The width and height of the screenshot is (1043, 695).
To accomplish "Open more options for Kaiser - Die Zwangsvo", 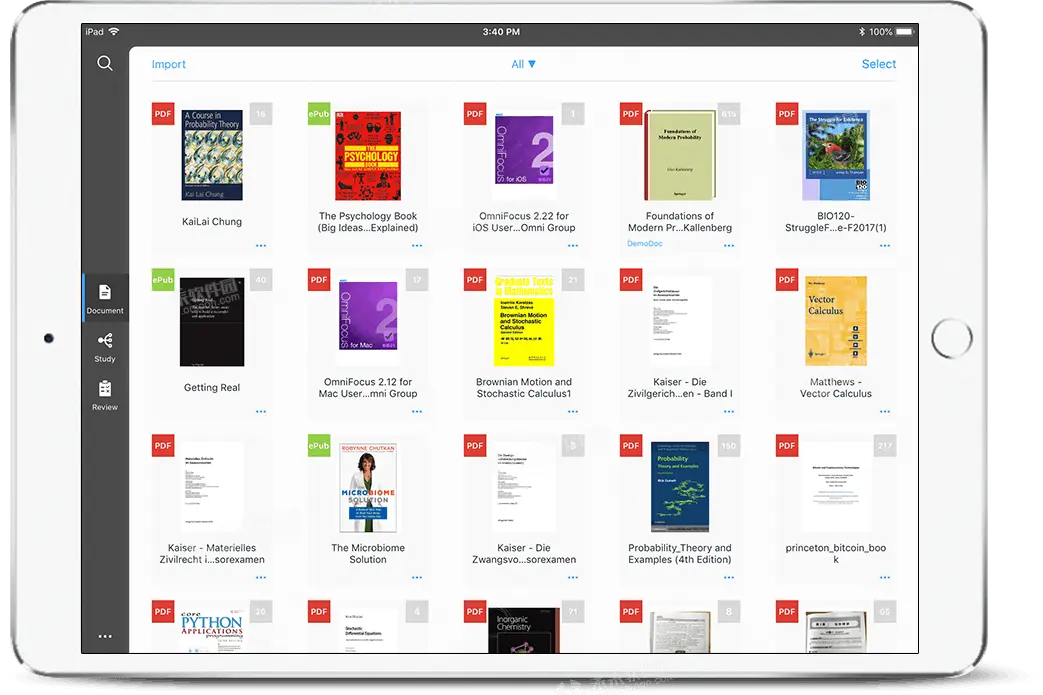I will pyautogui.click(x=573, y=577).
